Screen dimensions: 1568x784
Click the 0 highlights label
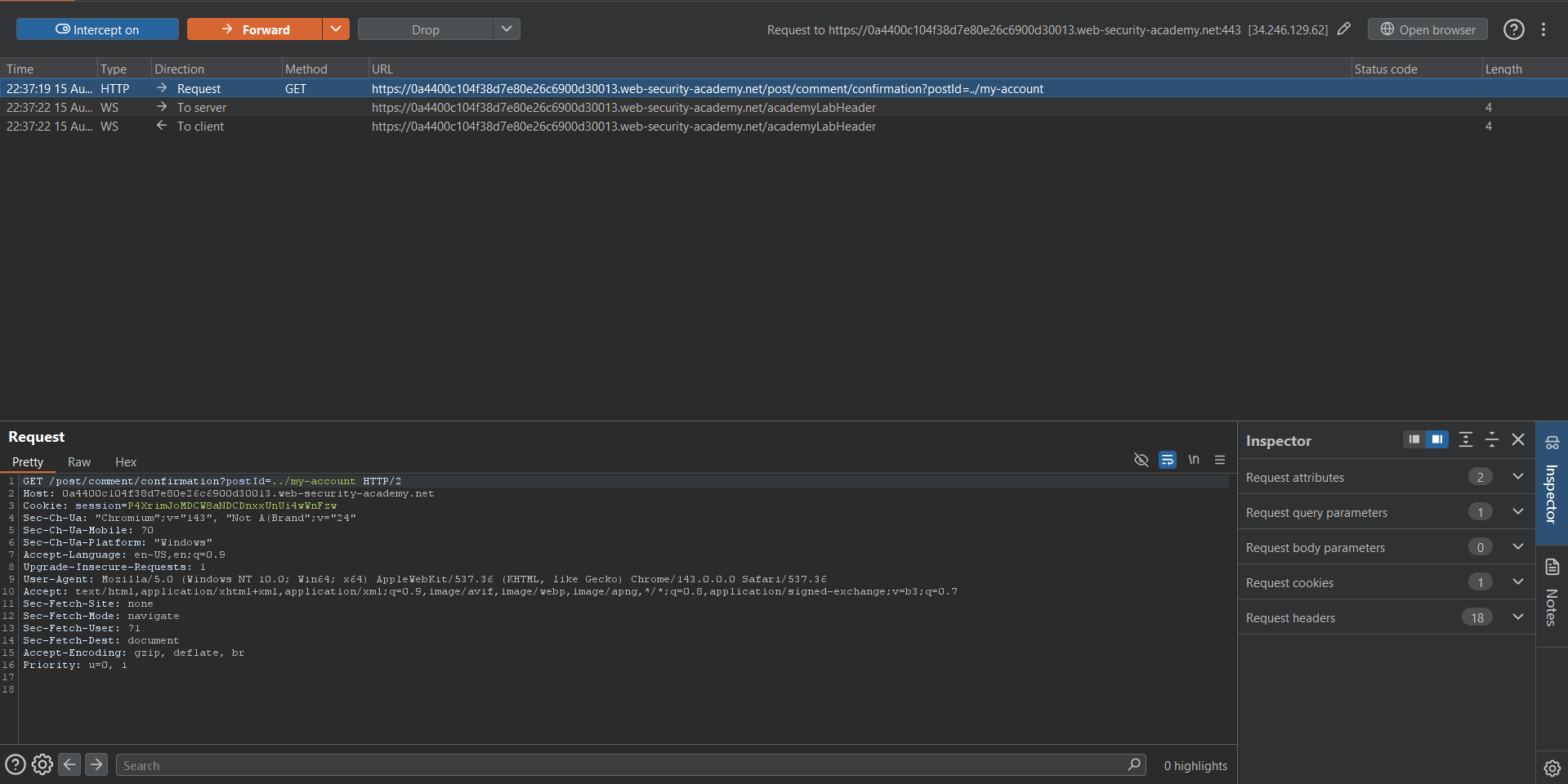[1195, 765]
